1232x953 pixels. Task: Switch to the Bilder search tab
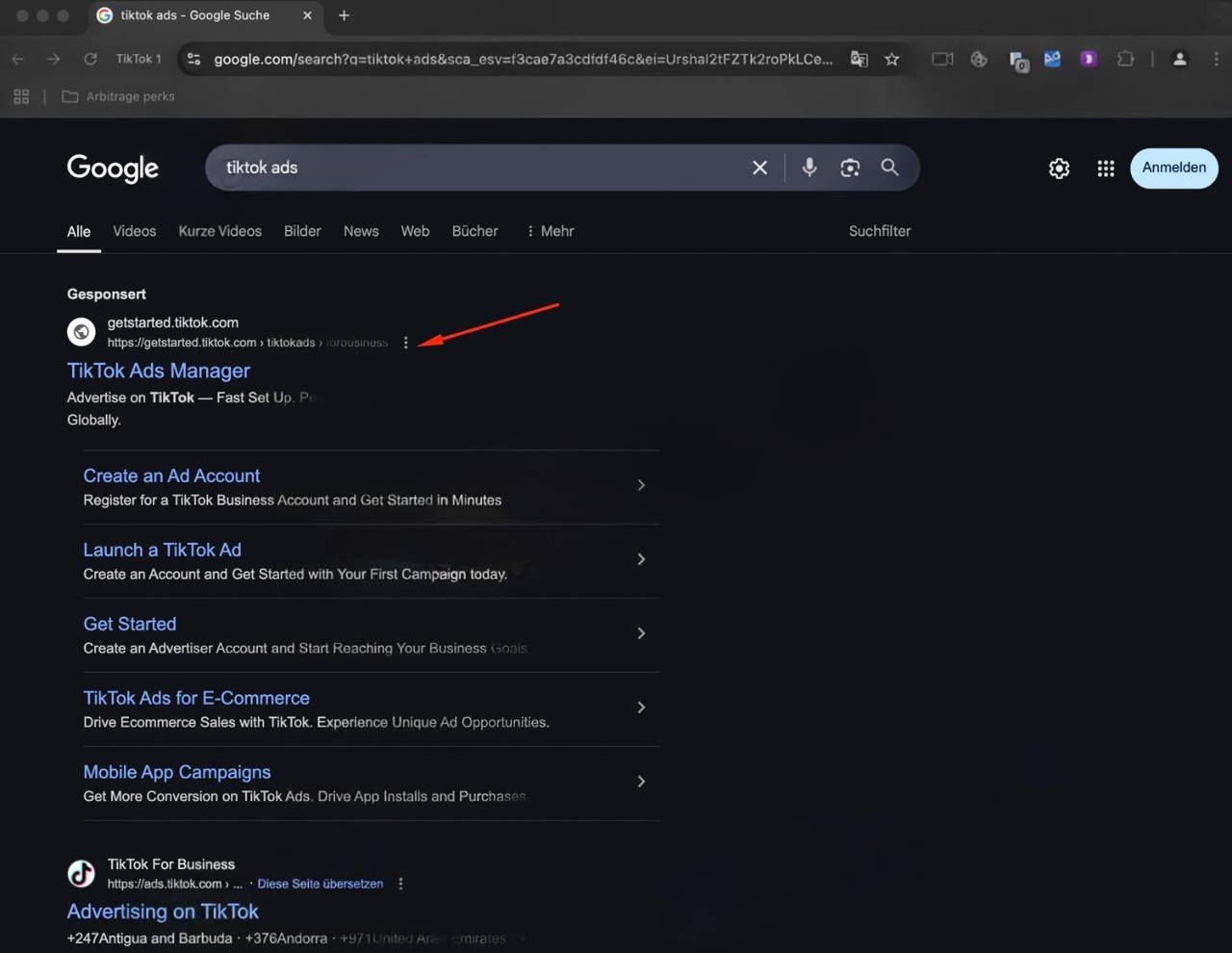(302, 231)
